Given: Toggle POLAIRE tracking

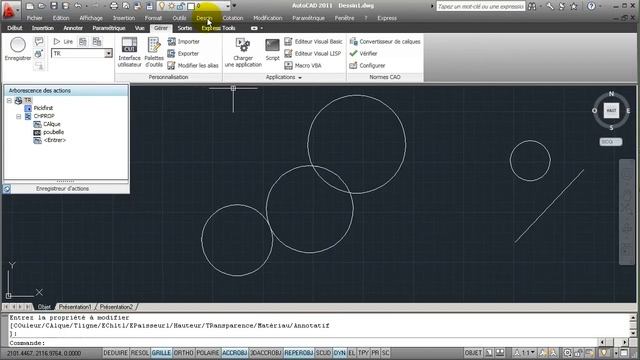Looking at the screenshot, I should [x=208, y=353].
